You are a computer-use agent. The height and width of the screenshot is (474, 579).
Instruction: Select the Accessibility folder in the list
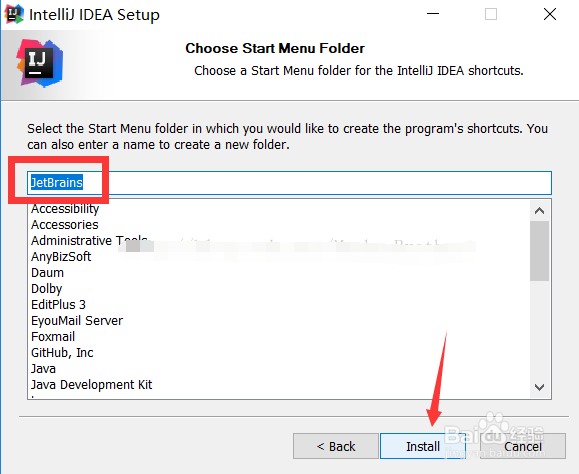[65, 209]
